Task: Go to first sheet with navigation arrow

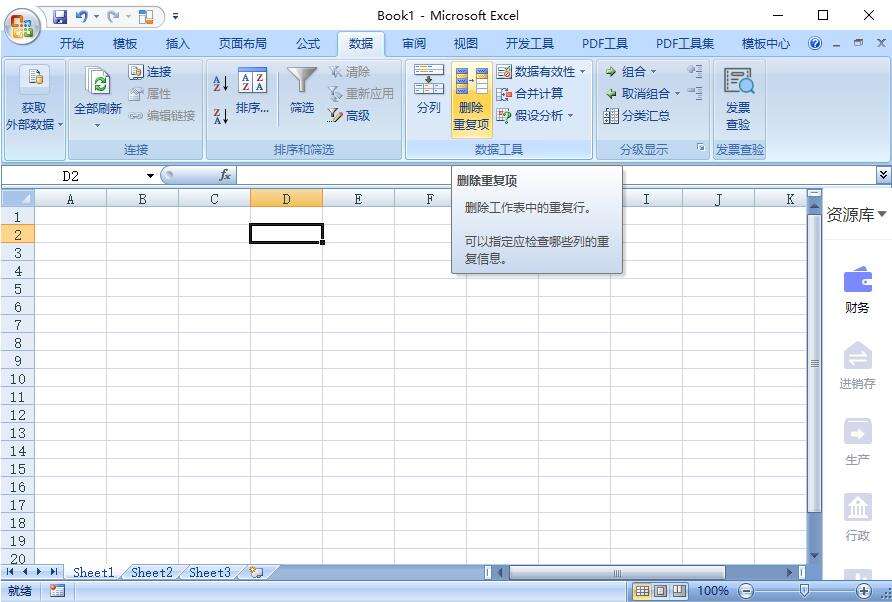Action: (x=10, y=572)
